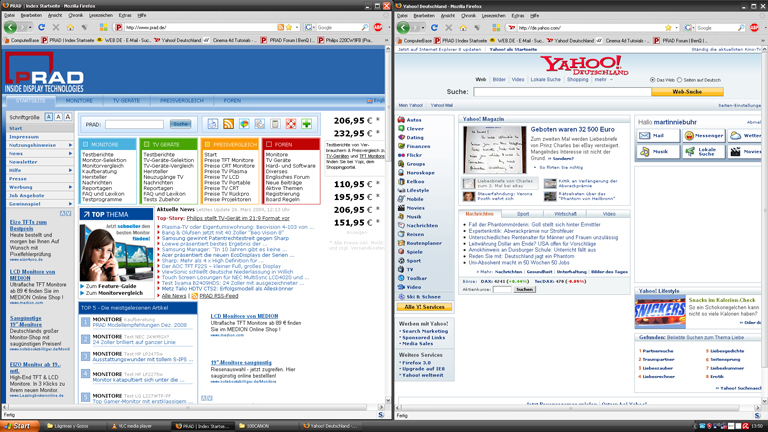Go to Home in the PRAD Firefox window
The image size is (768, 432).
[70, 27]
